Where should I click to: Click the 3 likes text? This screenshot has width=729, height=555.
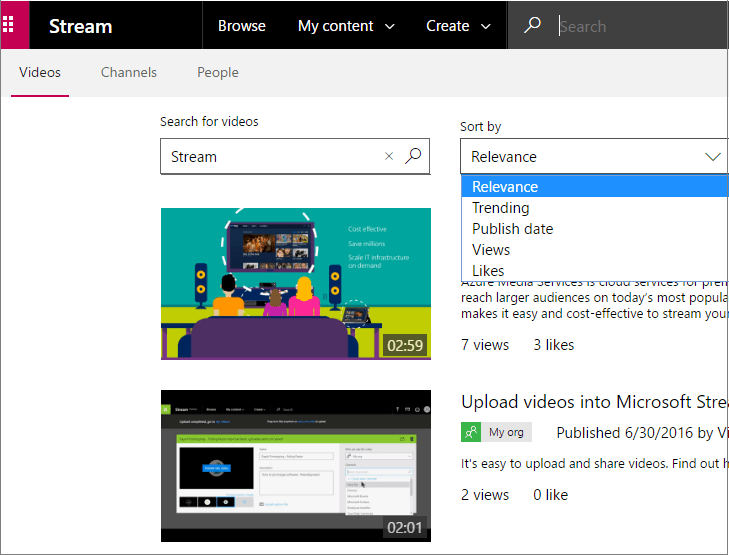pyautogui.click(x=554, y=345)
